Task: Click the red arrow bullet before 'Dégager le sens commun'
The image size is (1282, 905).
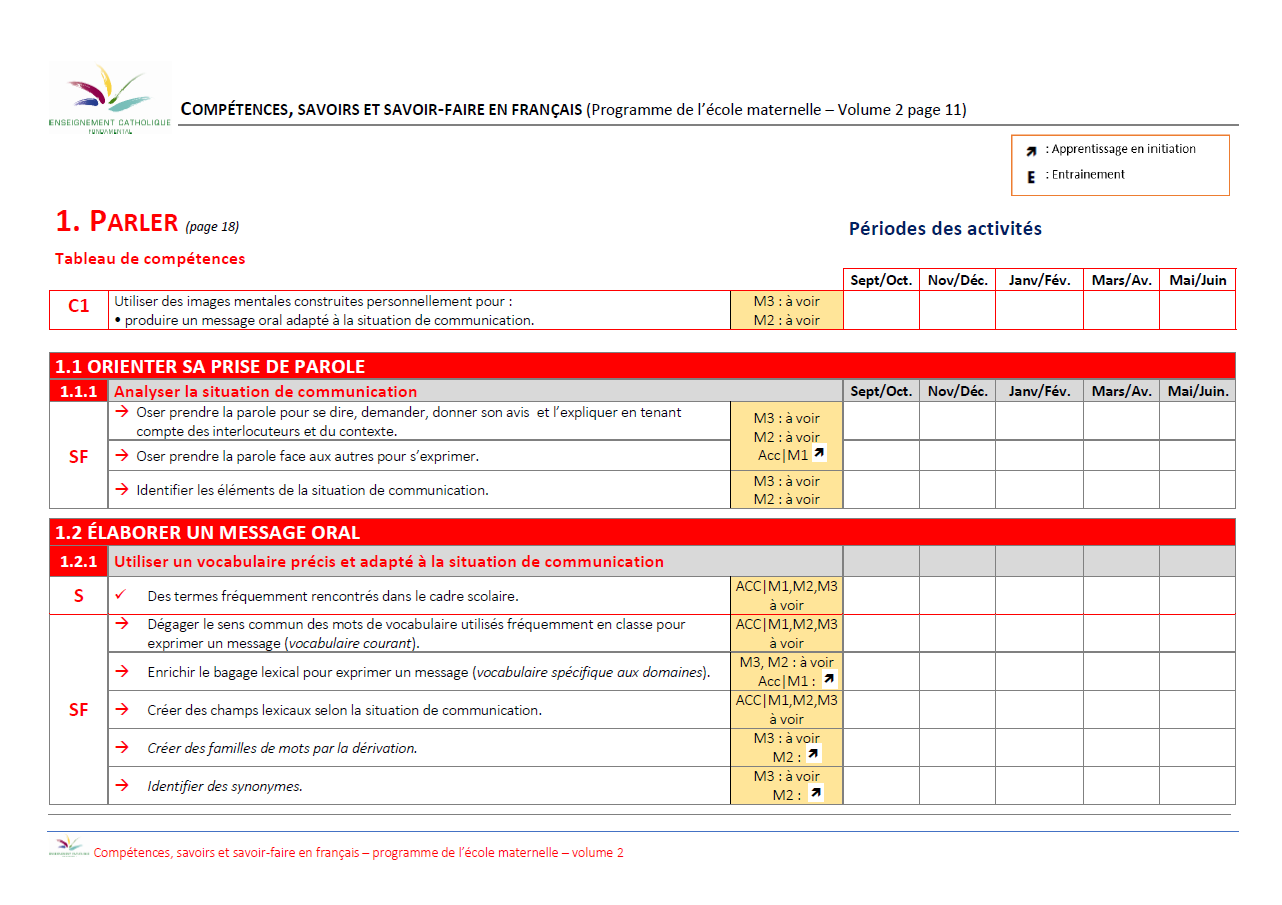Action: point(122,623)
